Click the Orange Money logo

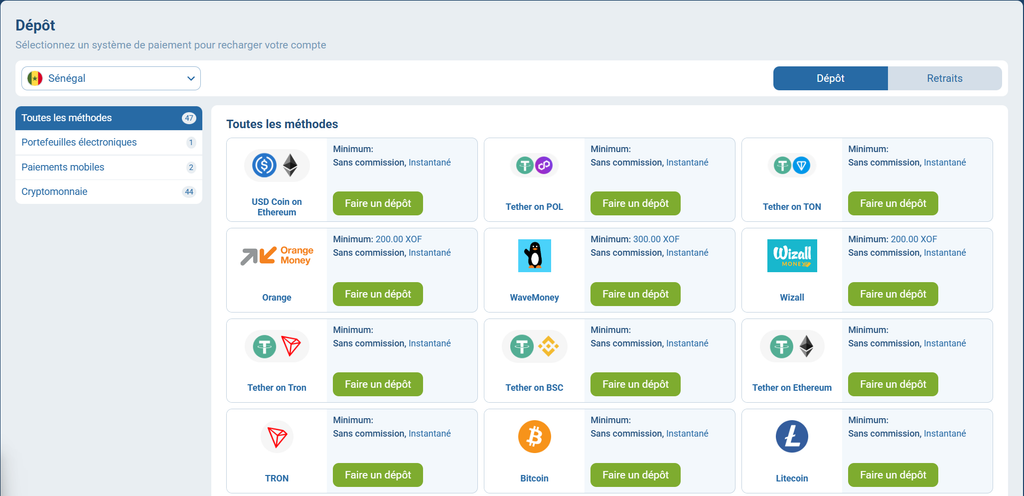click(x=277, y=256)
